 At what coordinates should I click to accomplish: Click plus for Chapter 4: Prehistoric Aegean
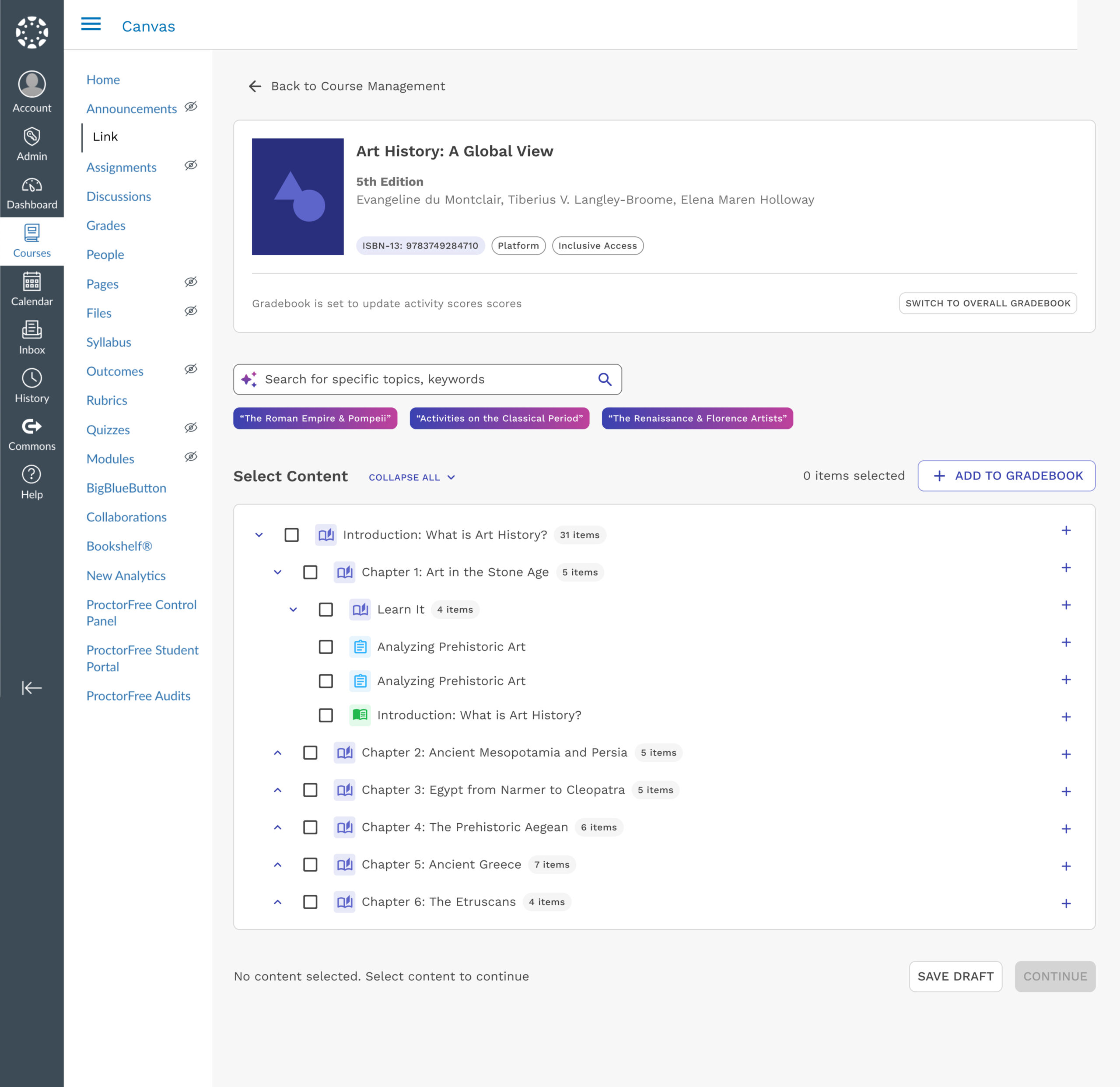click(1066, 829)
